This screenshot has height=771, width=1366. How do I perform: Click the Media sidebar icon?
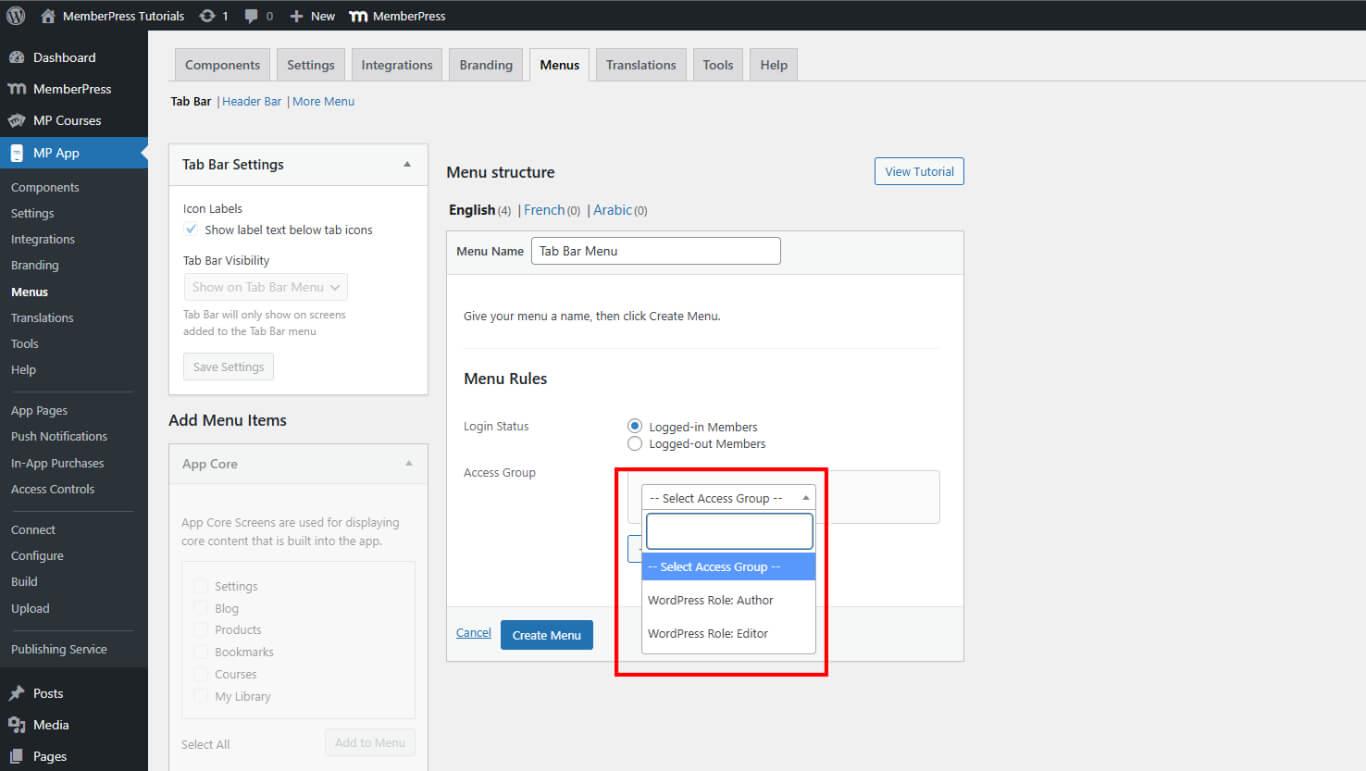pos(17,725)
